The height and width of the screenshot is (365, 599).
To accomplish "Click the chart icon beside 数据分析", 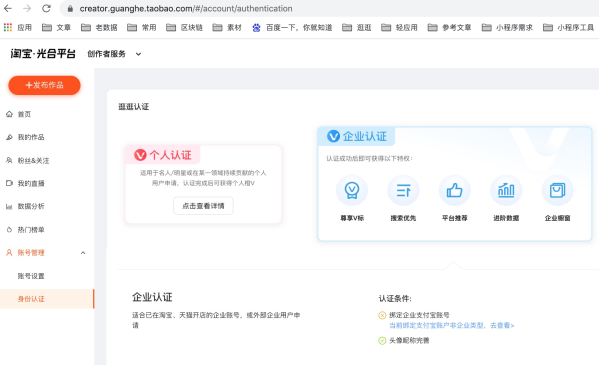I will pos(9,207).
